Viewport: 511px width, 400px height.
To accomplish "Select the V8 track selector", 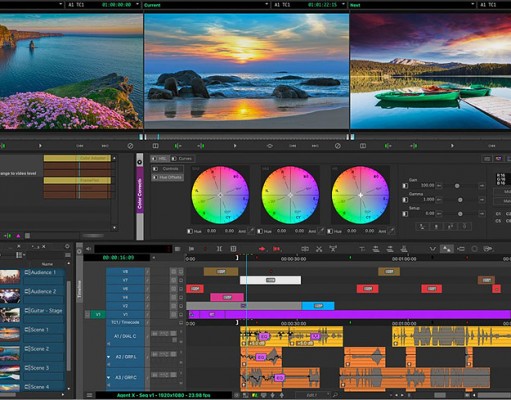I will (x=125, y=272).
